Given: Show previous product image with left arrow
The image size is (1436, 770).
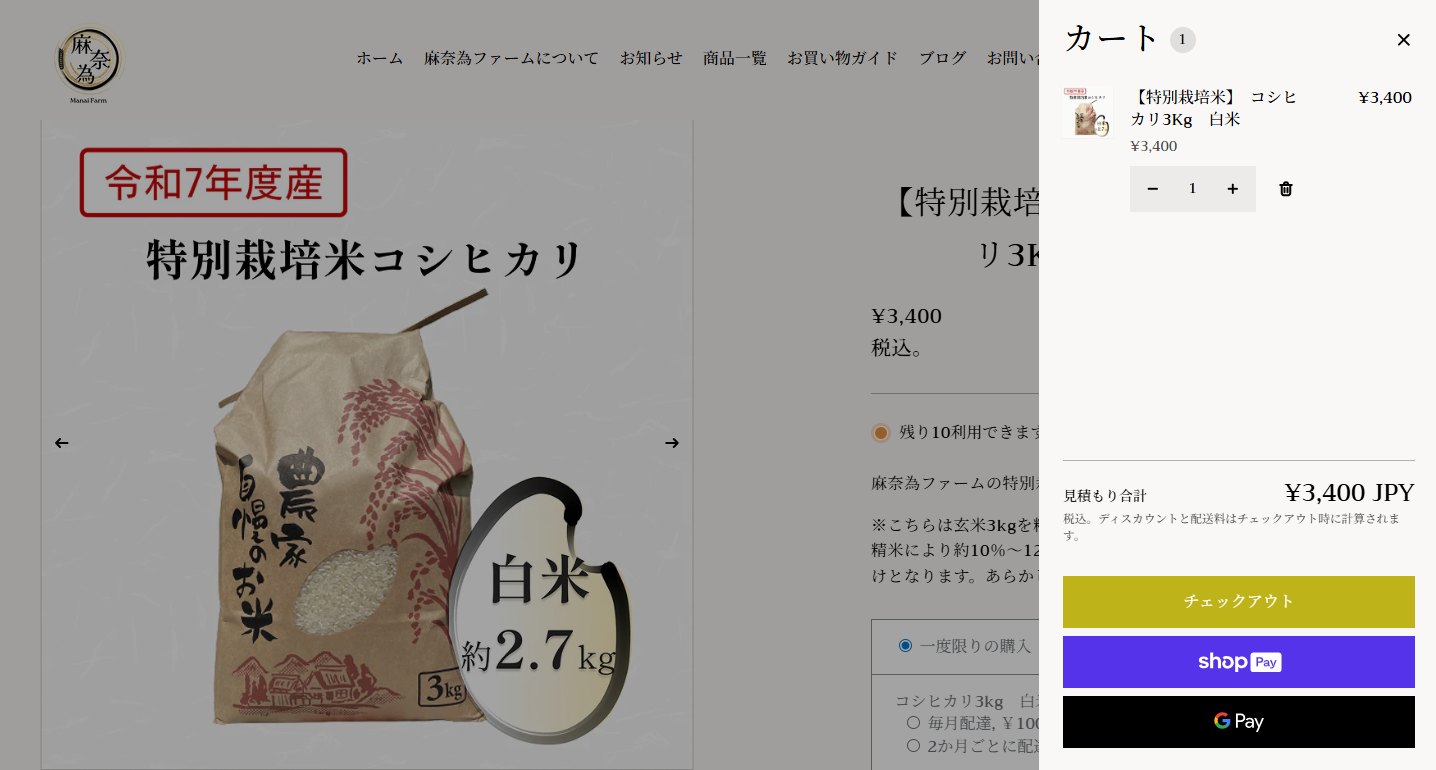Looking at the screenshot, I should 62,443.
